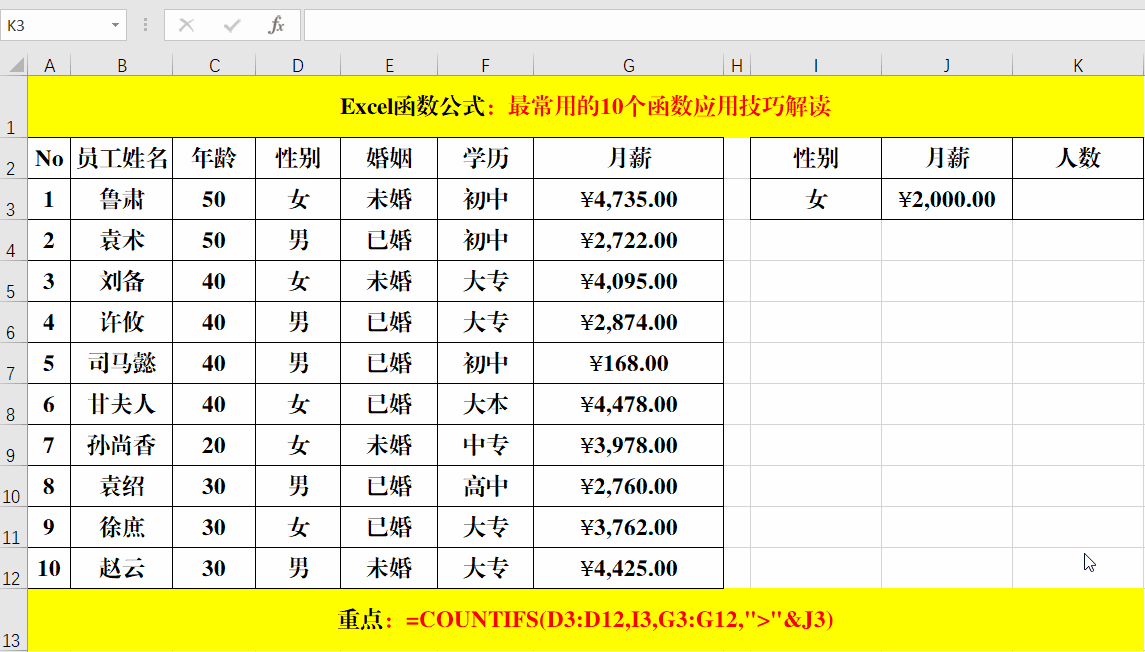The width and height of the screenshot is (1145, 652).
Task: Select row 12 header
Action: [x=14, y=569]
